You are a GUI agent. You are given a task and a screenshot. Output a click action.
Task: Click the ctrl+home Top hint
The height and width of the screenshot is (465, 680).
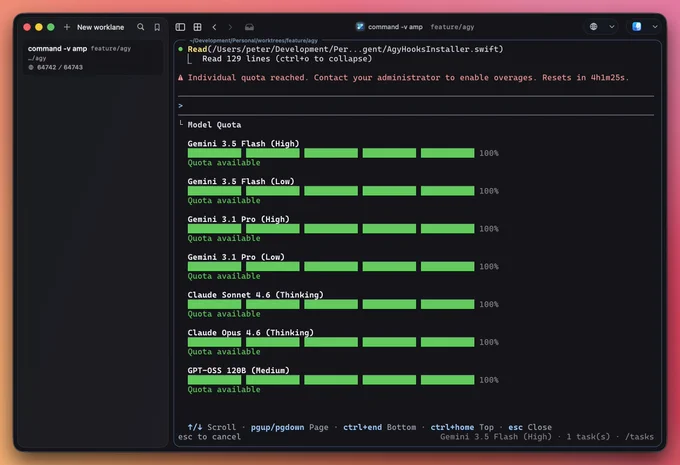click(462, 427)
